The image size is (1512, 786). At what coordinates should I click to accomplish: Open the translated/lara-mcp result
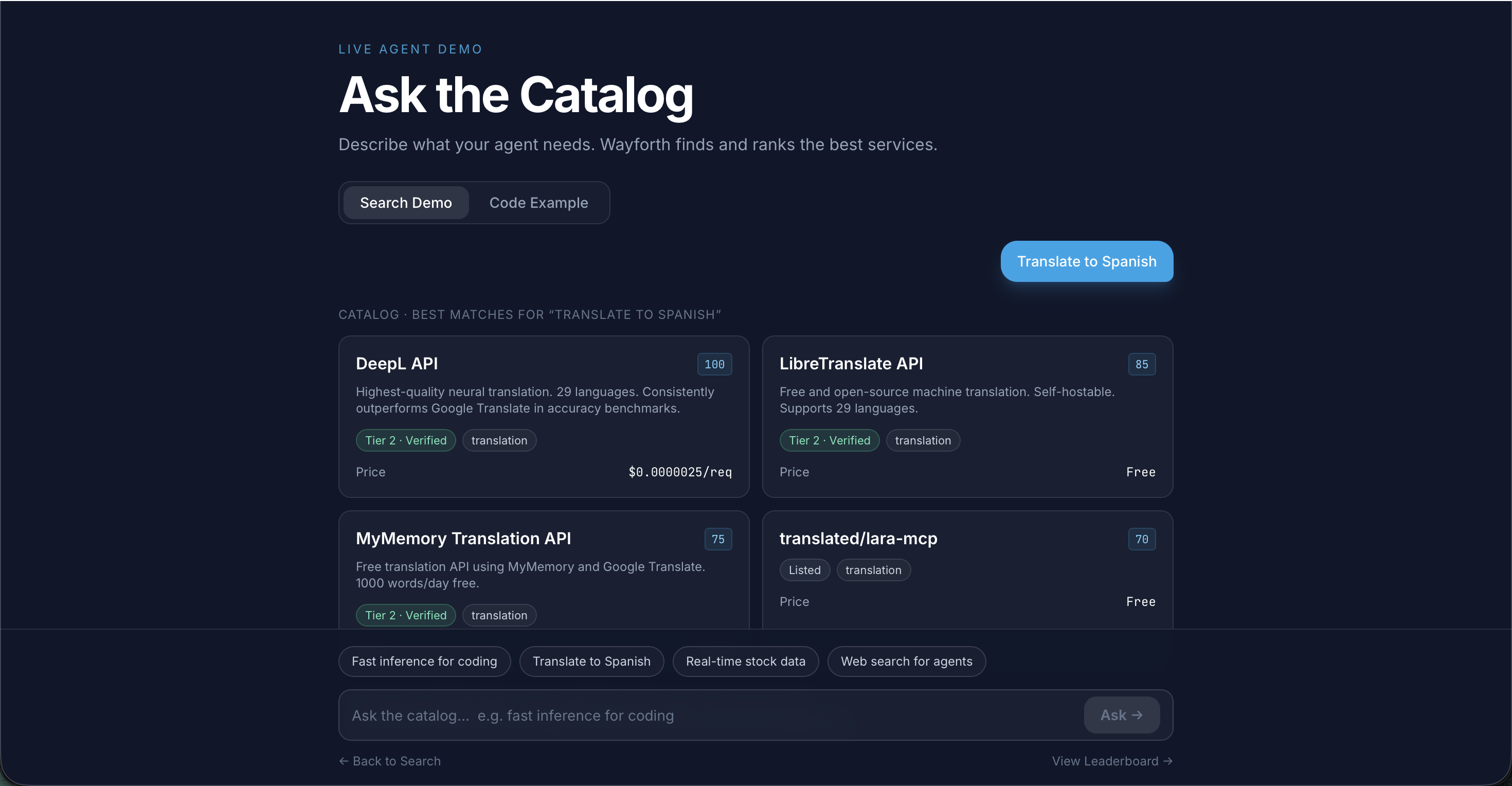(x=857, y=538)
